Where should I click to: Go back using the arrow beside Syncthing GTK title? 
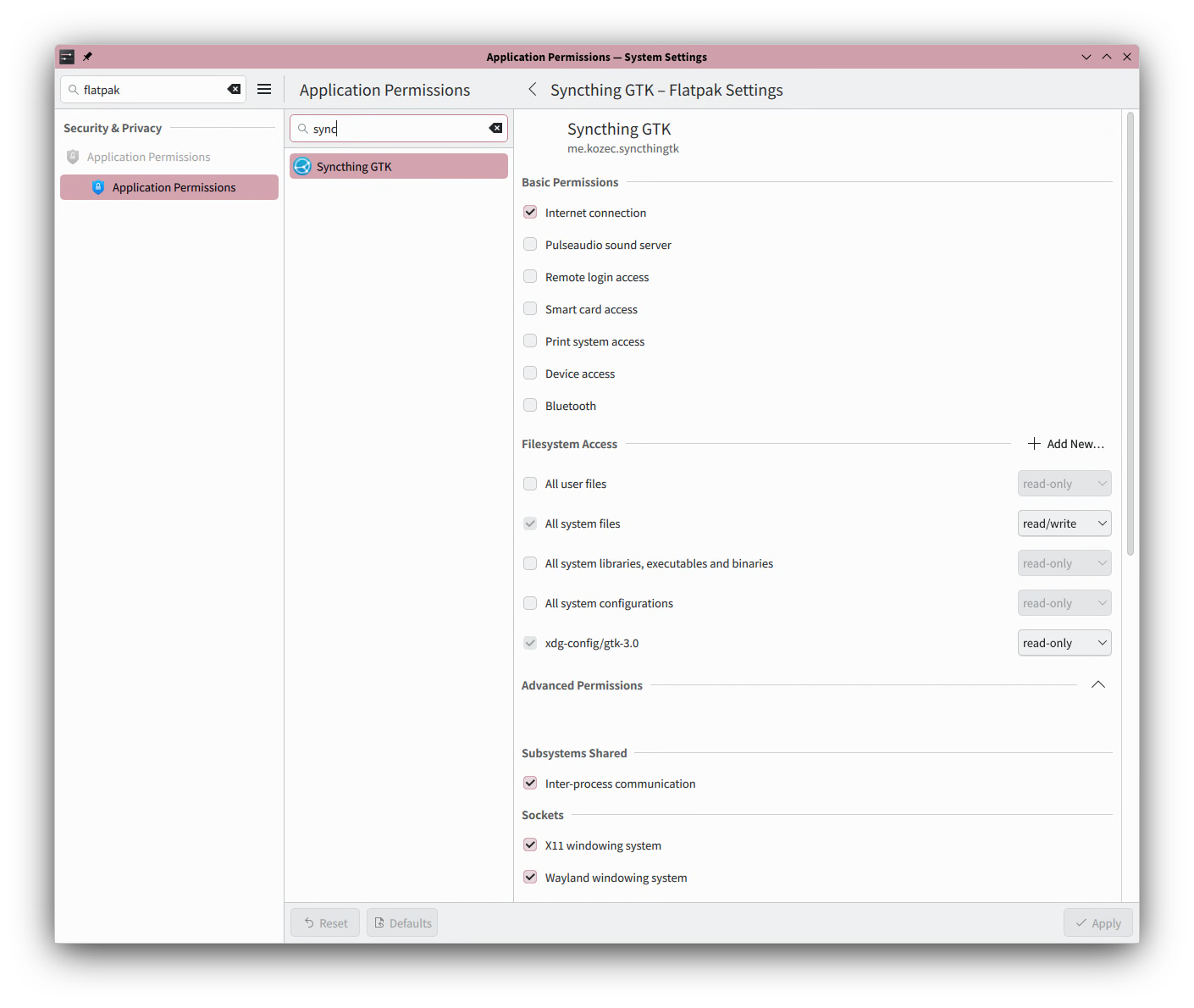pos(533,89)
